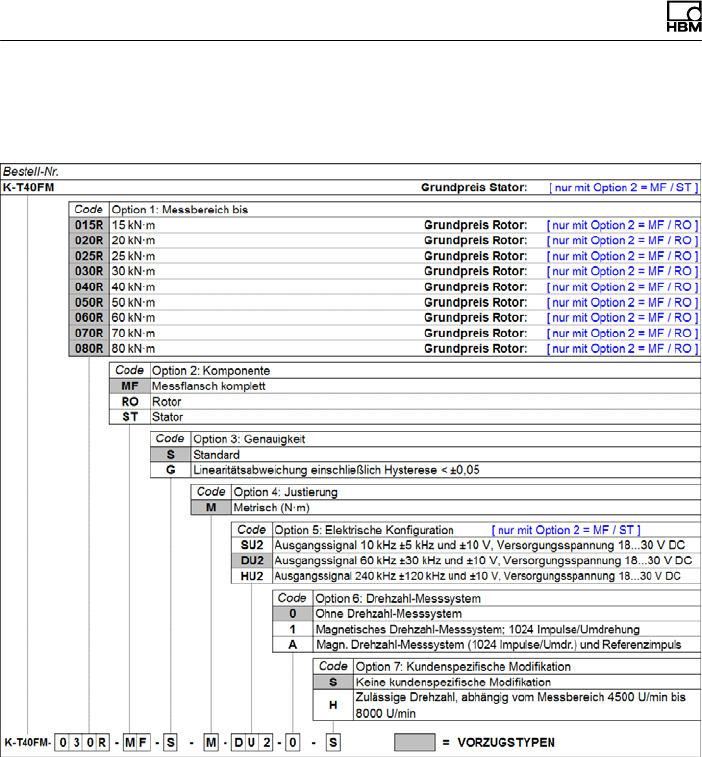Click 'Magnetisches Drehzahl-Messsystem; 1024 Impulse/Umdrehung' text
This screenshot has width=702, height=757.
[477, 630]
